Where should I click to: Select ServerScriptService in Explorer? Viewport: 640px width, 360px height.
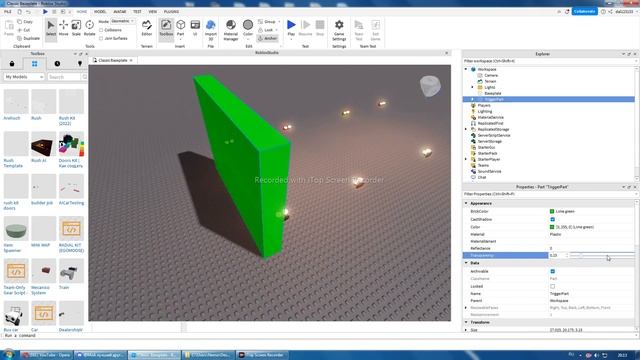(494, 136)
